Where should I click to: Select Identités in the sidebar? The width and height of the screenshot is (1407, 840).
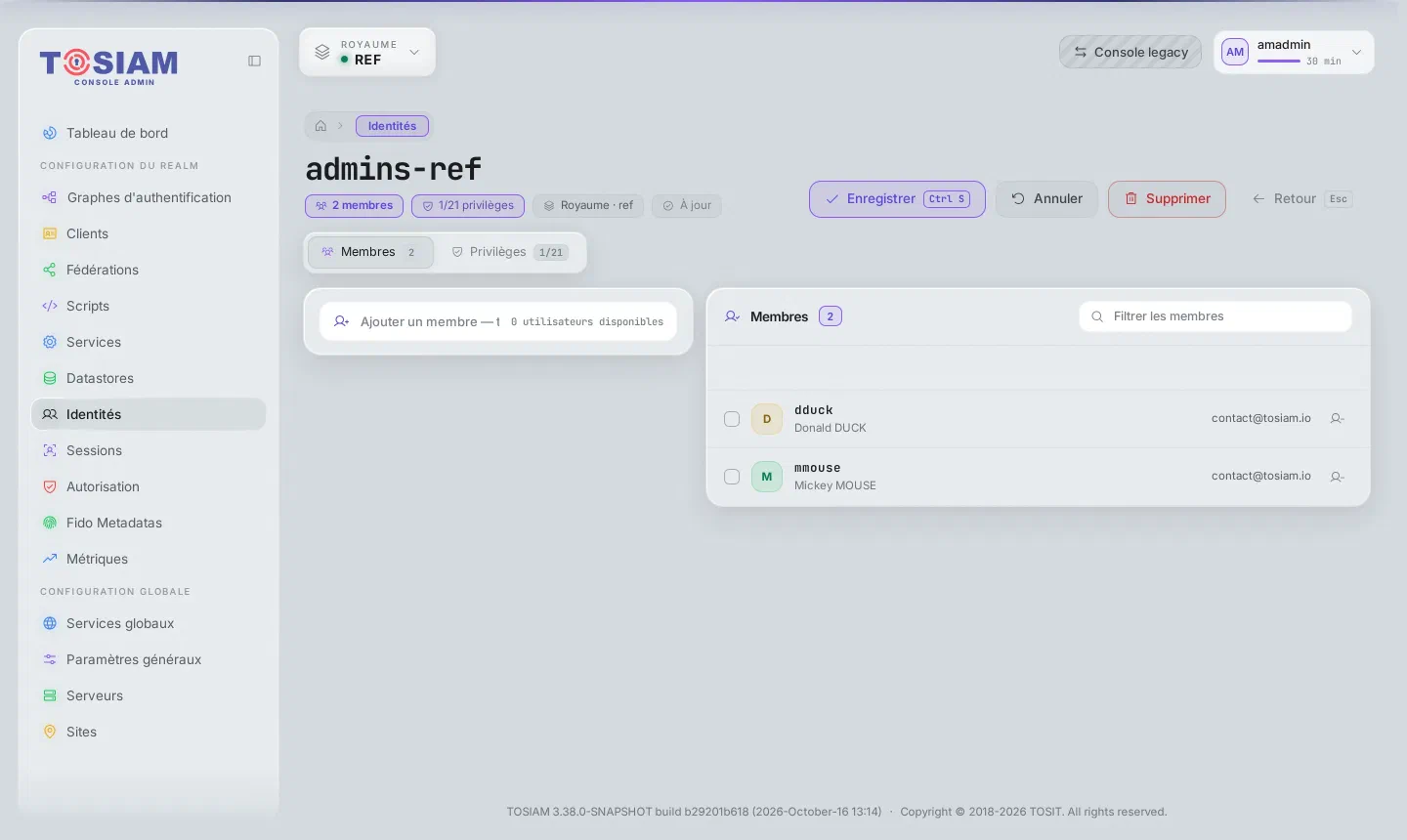[x=149, y=414]
